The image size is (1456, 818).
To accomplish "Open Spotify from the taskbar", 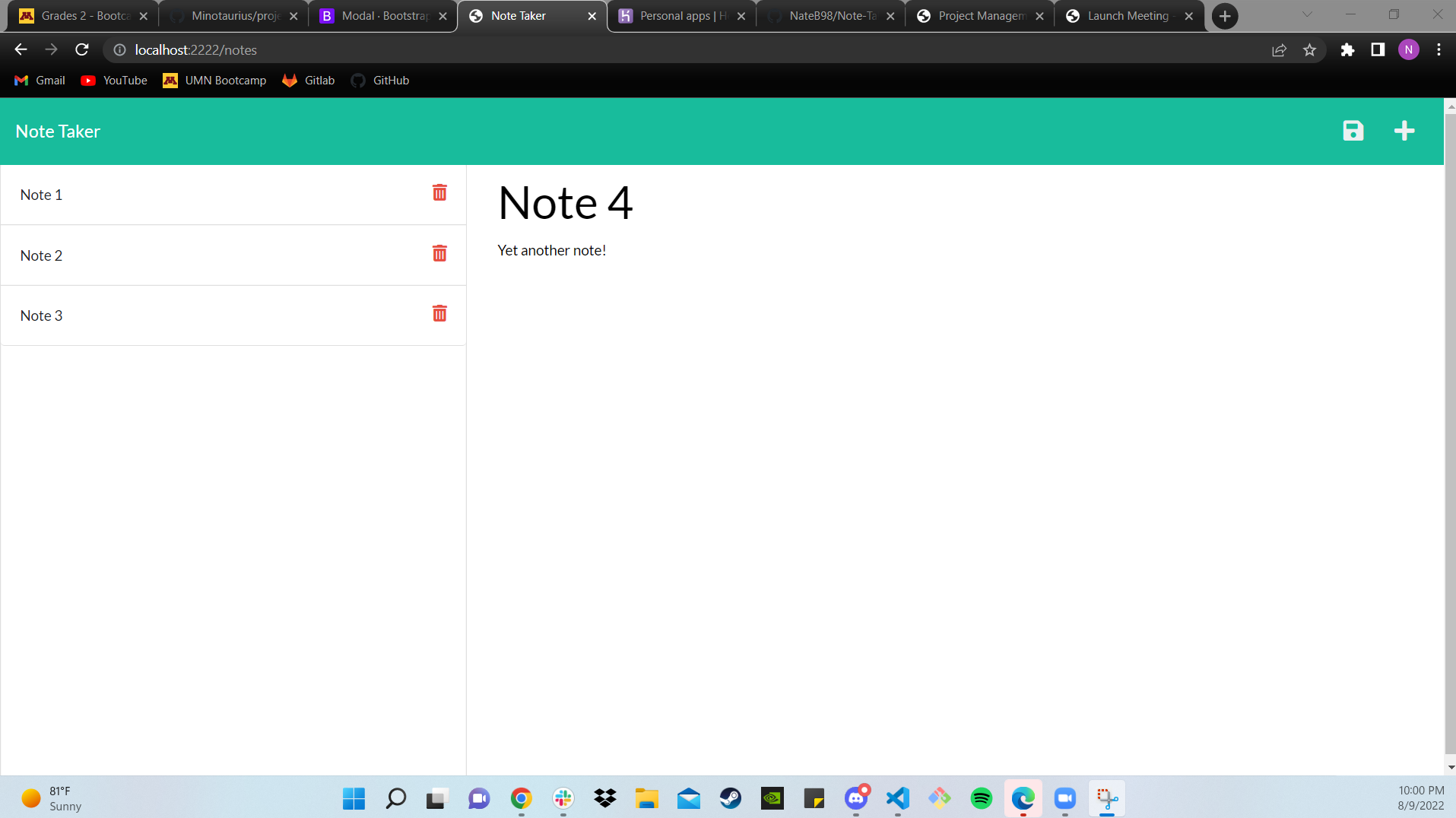I will pos(981,798).
